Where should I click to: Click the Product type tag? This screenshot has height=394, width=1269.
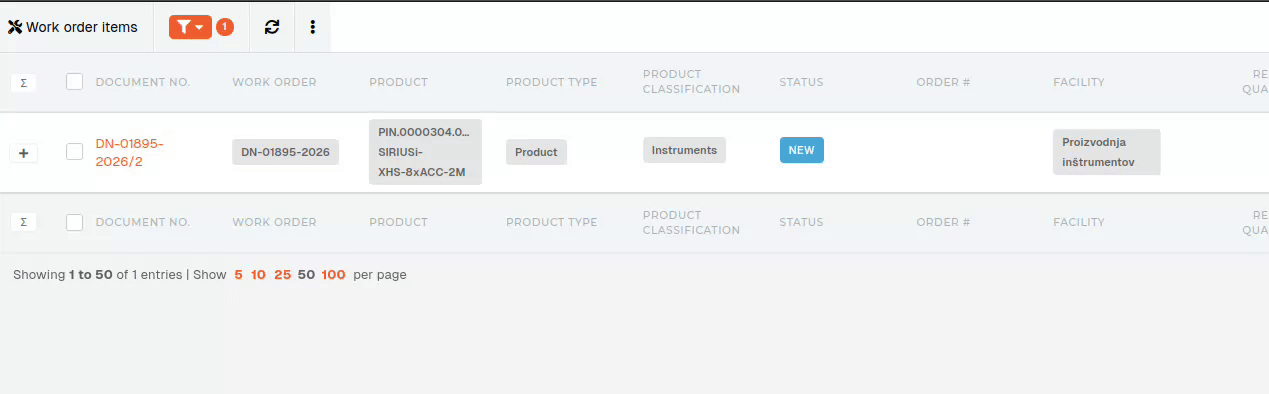point(536,152)
